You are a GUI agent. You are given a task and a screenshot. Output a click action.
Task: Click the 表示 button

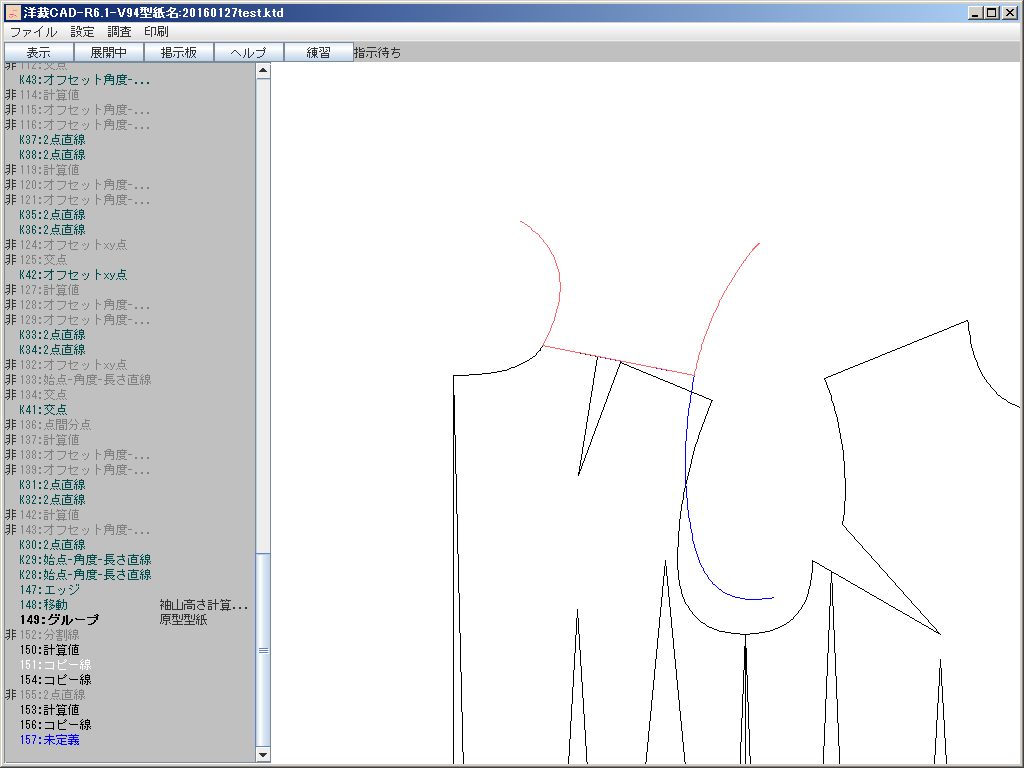click(x=39, y=52)
